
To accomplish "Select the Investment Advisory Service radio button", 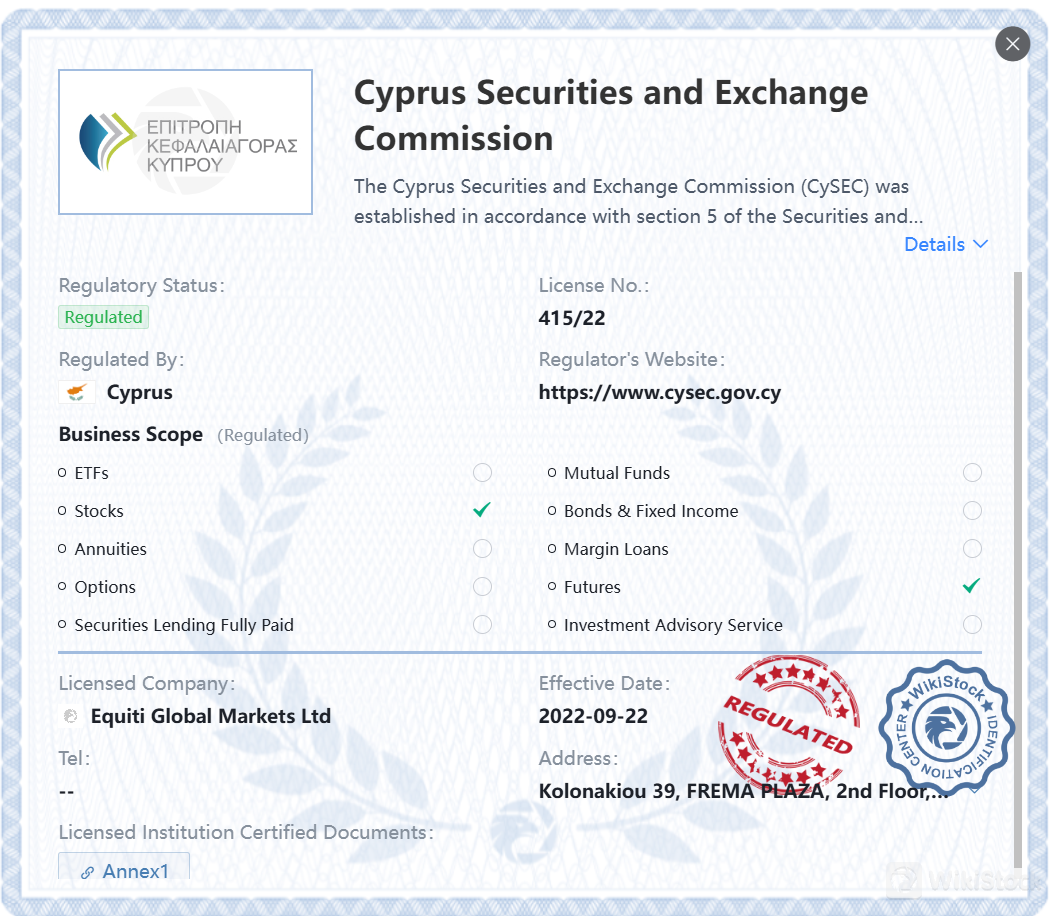I will [972, 624].
